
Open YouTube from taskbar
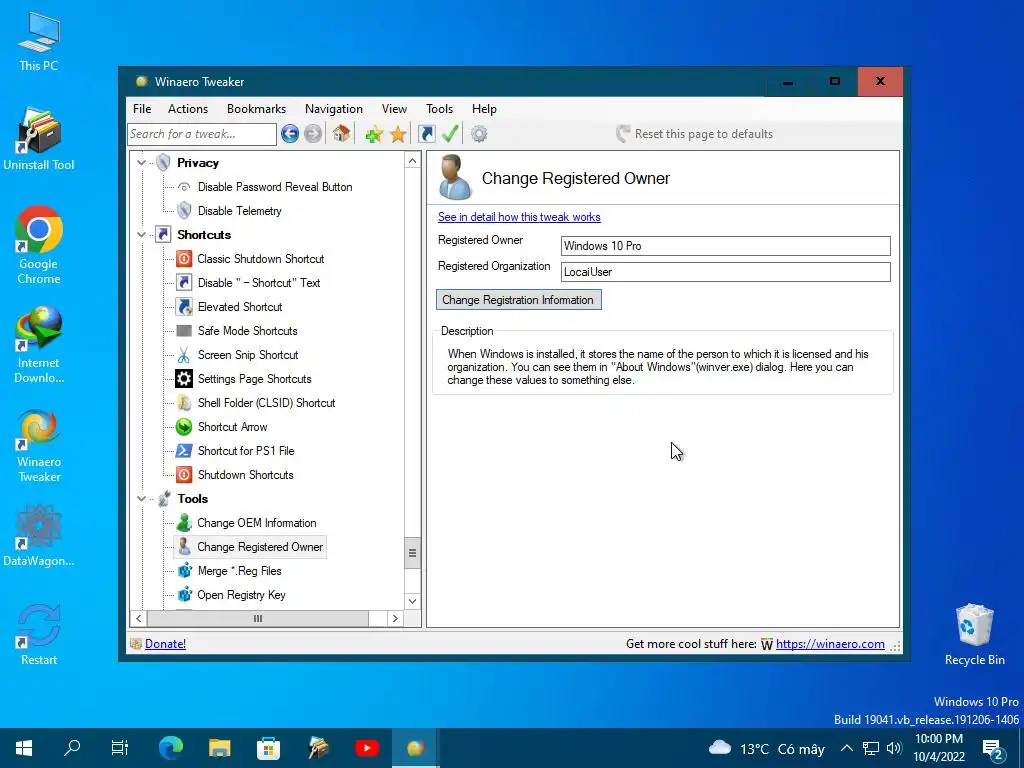point(366,748)
